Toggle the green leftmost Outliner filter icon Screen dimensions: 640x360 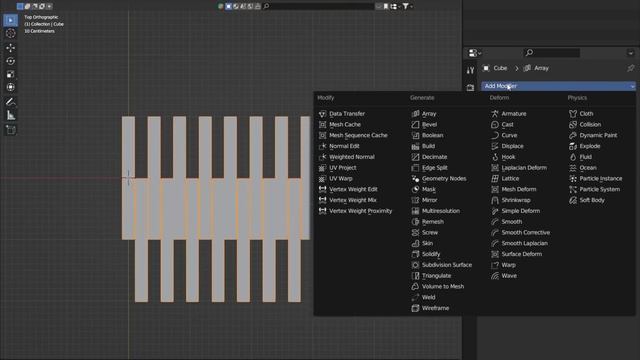[221, 6]
